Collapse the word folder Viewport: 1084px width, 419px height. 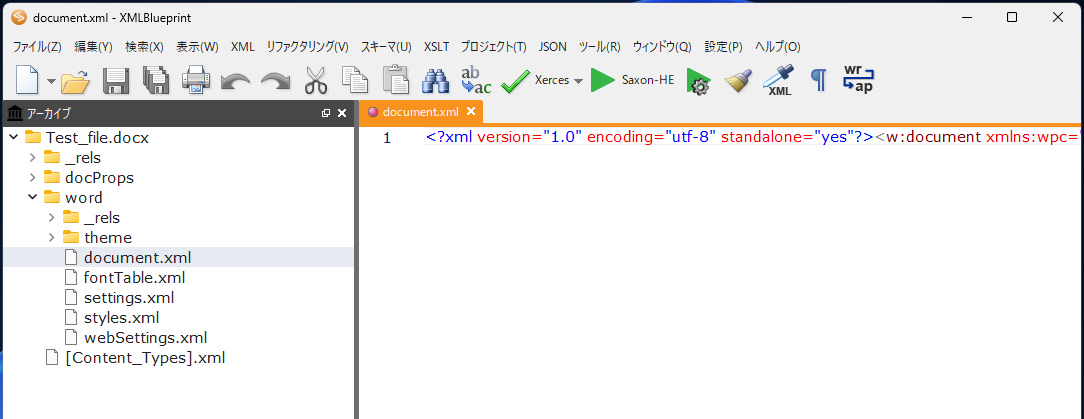pyautogui.click(x=32, y=198)
